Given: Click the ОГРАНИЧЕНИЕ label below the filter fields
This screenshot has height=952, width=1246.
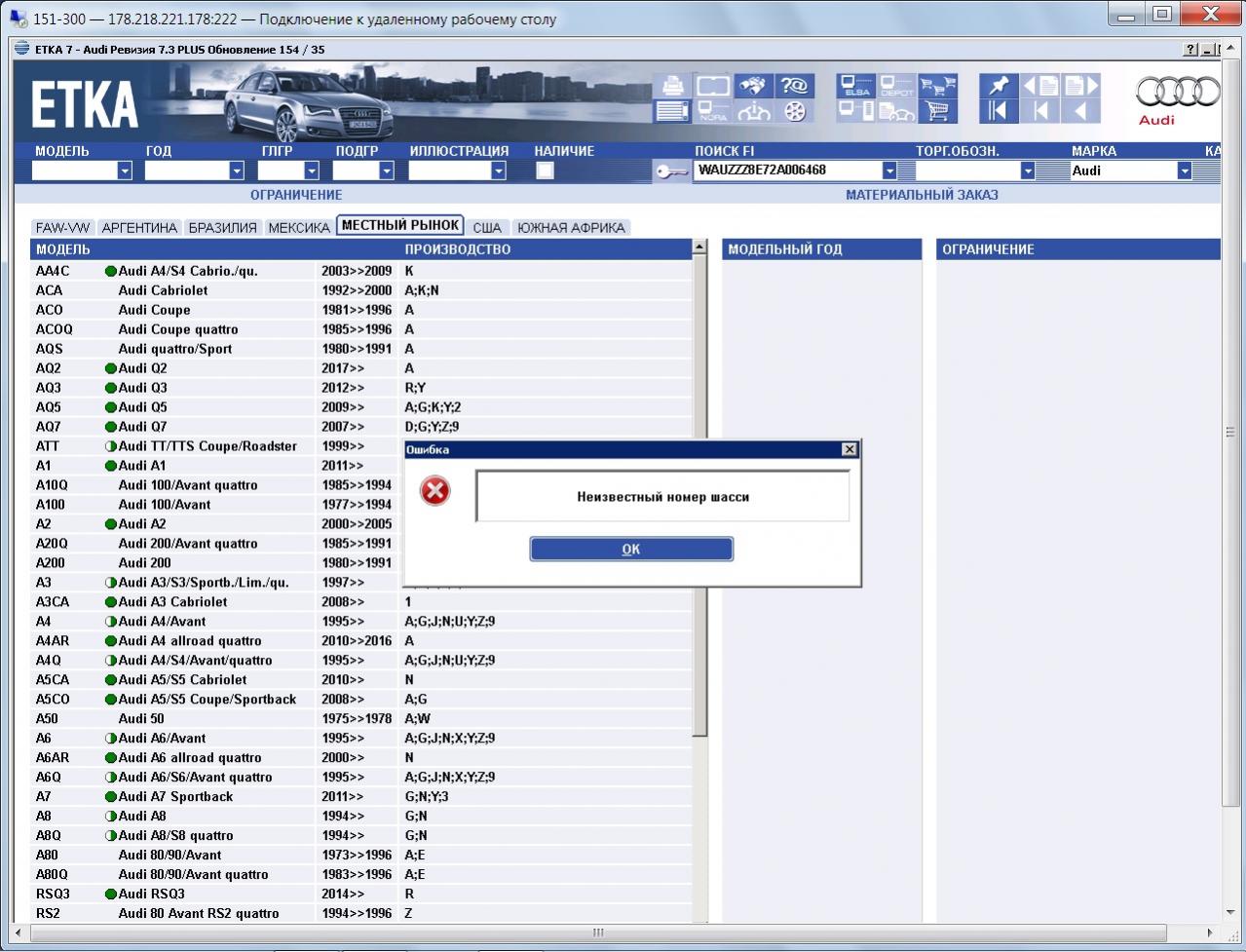Looking at the screenshot, I should coord(296,195).
